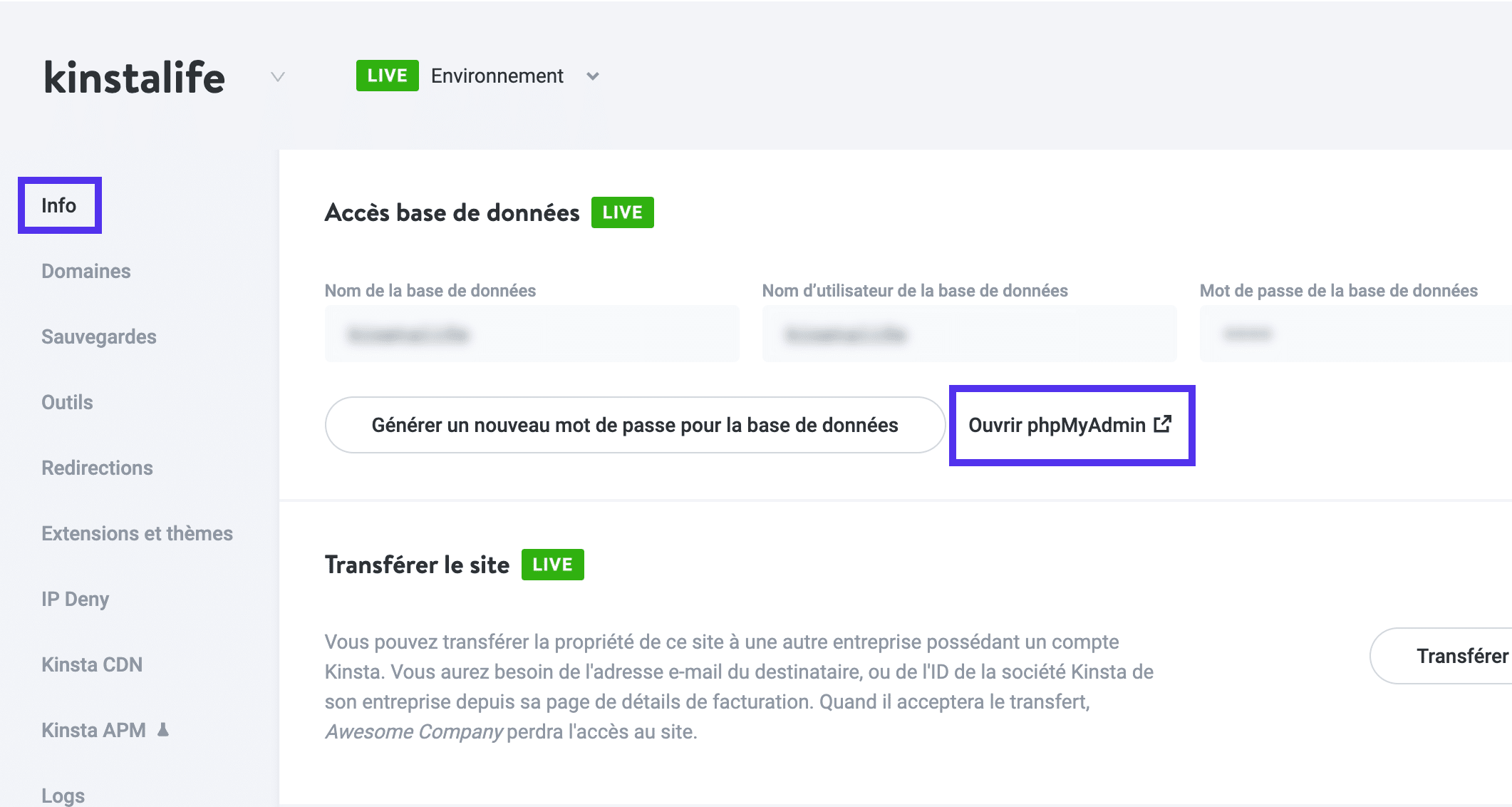Click the Outils sidebar icon

(x=67, y=402)
